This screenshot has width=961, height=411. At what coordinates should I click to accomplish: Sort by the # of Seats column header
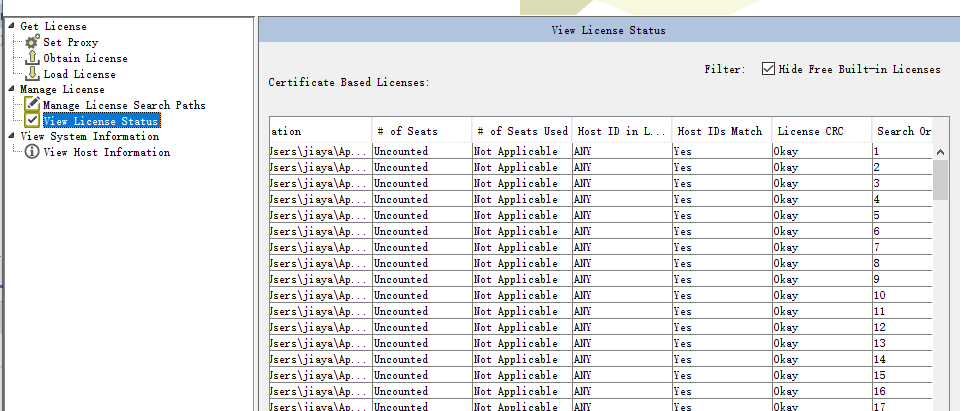(x=422, y=131)
